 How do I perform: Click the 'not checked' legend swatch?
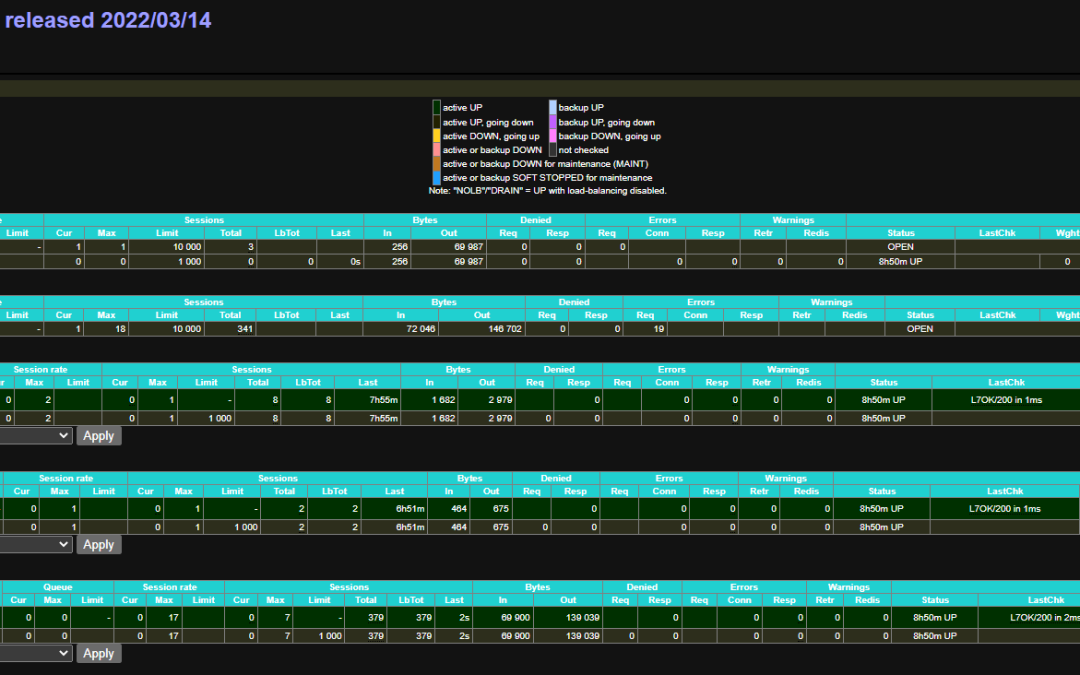point(552,149)
